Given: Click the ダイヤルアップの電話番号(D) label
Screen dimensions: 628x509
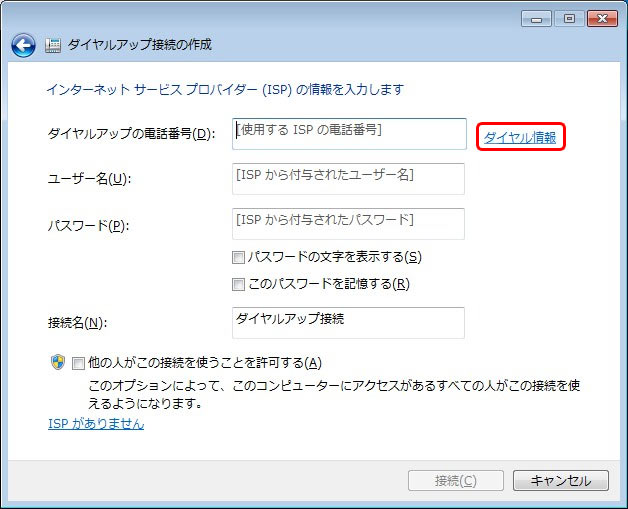Looking at the screenshot, I should pos(131,134).
